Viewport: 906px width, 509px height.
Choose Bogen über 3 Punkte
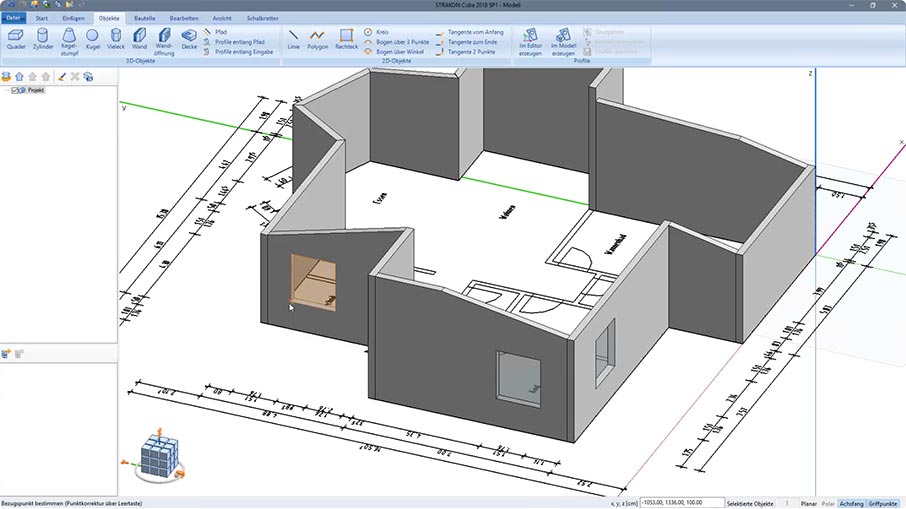402,42
